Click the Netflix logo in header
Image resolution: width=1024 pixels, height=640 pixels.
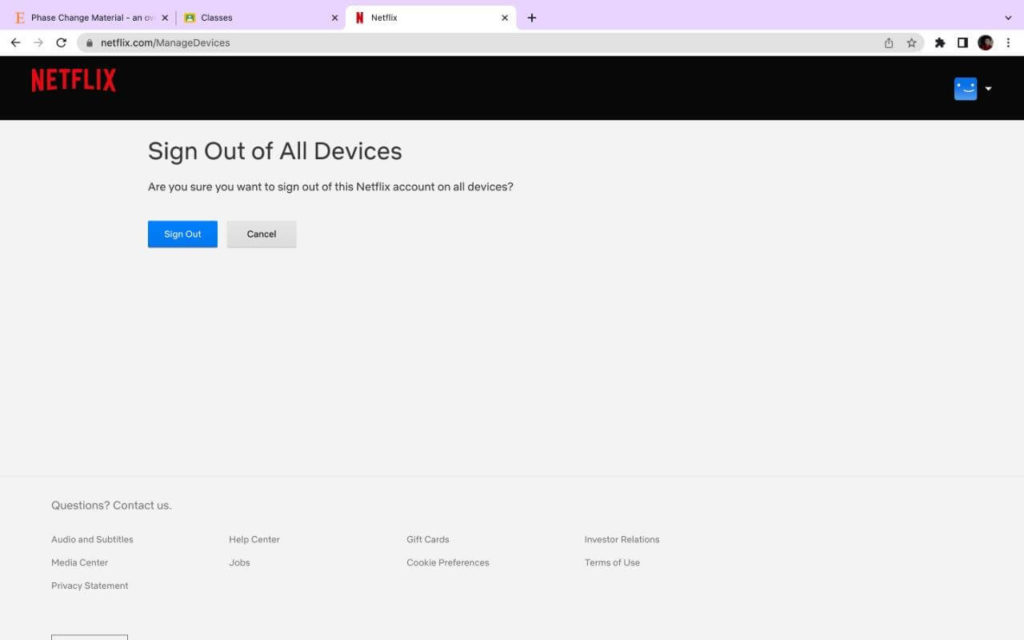click(74, 80)
